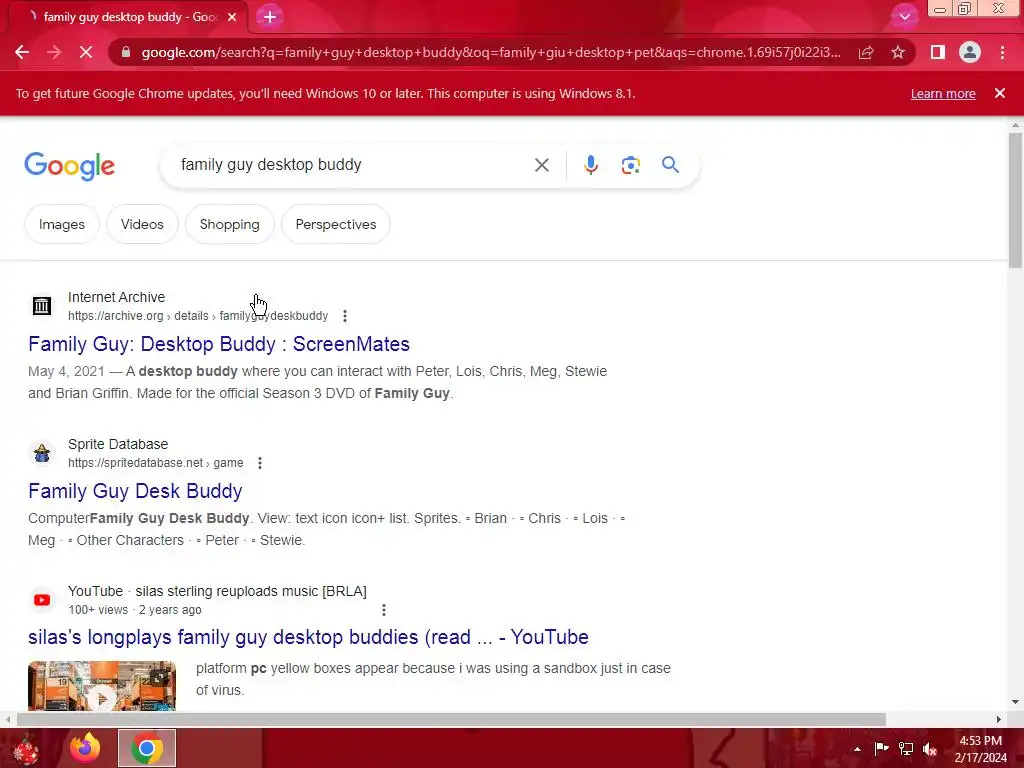The width and height of the screenshot is (1024, 768).
Task: View site information lock icon
Action: click(x=126, y=52)
